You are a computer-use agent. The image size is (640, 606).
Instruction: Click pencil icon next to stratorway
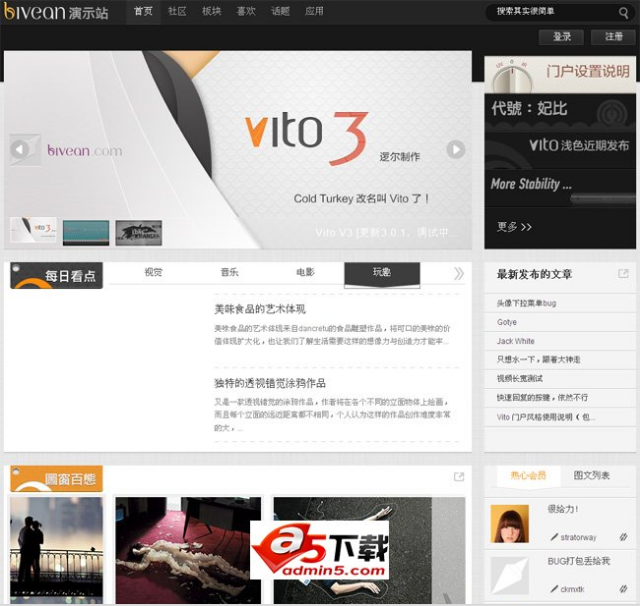[554, 537]
